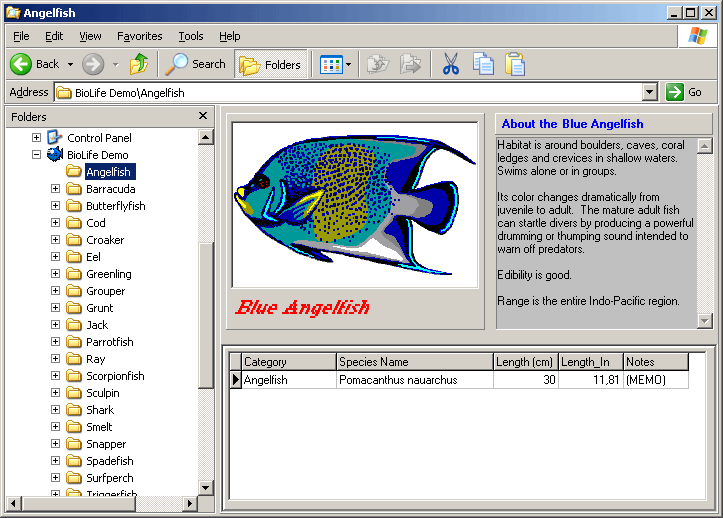Screen dimensions: 723x518
Task: Click the Blue Angelfish picture
Action: click(355, 205)
